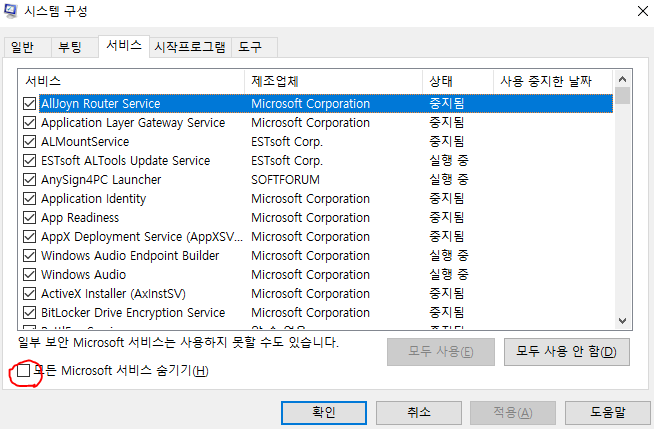Click 실행 중 status of AnySign4PC Launcher
Viewport: 654px width, 429px height.
coord(449,180)
